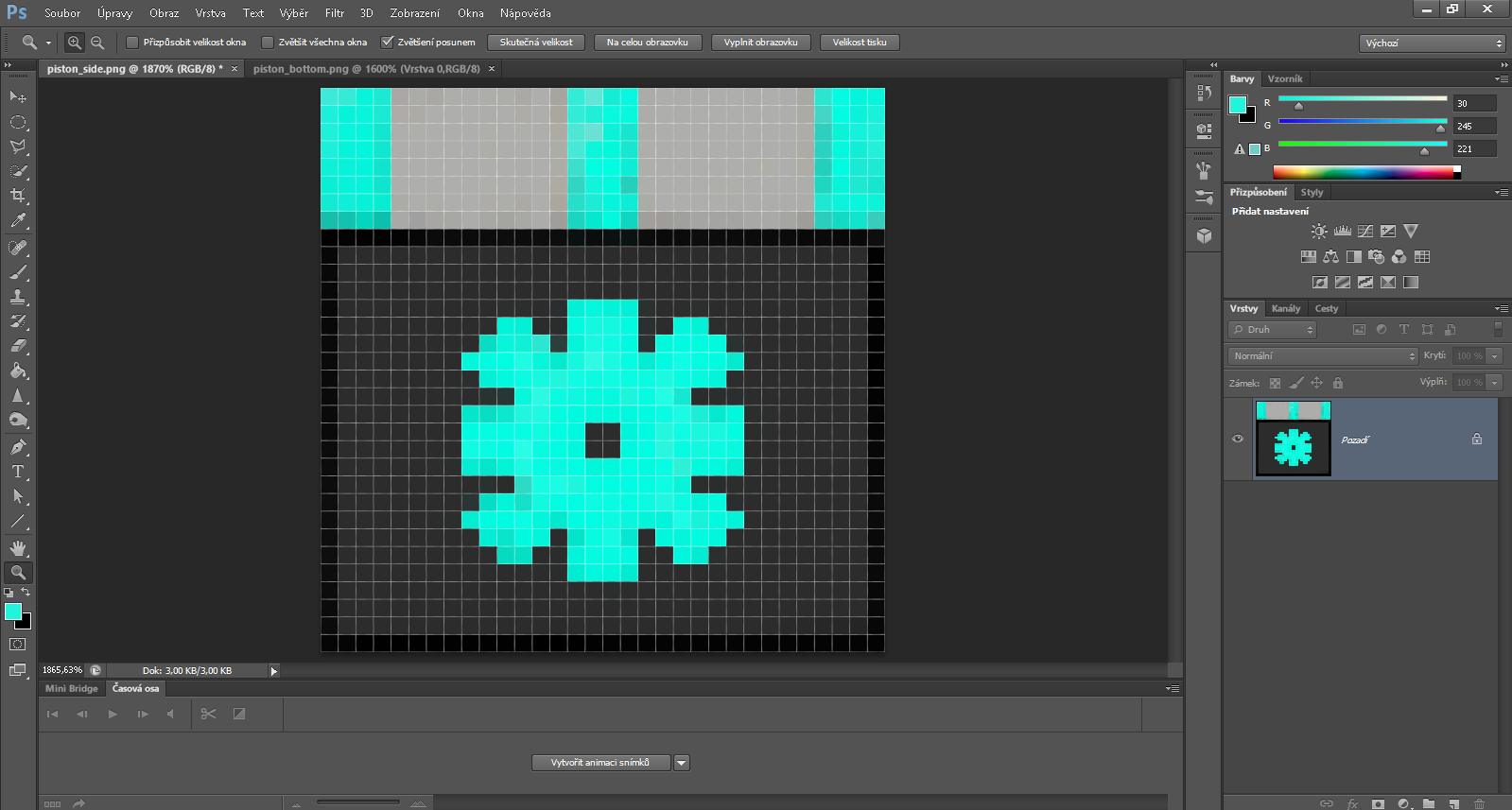Enable Zvětšit všechna okna checkbox

(x=268, y=43)
